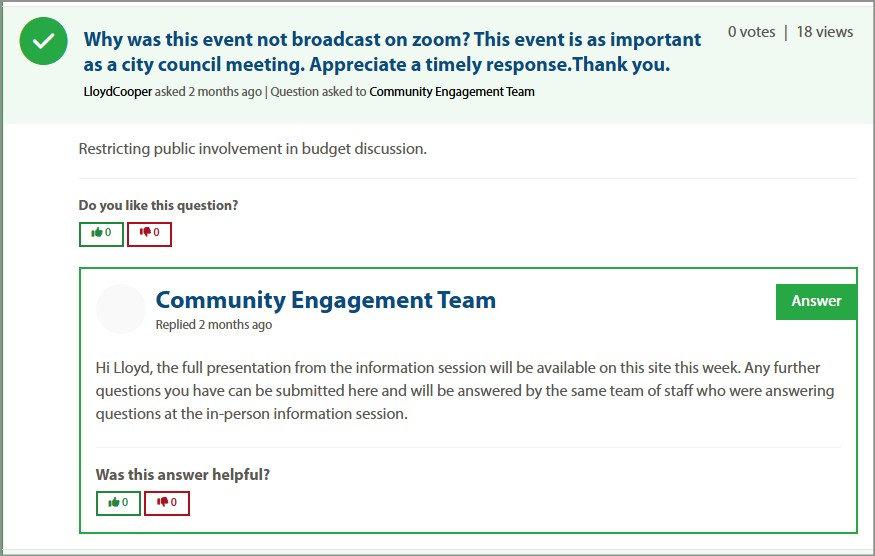875x556 pixels.
Task: Like the question with thumbs up
Action: point(101,233)
